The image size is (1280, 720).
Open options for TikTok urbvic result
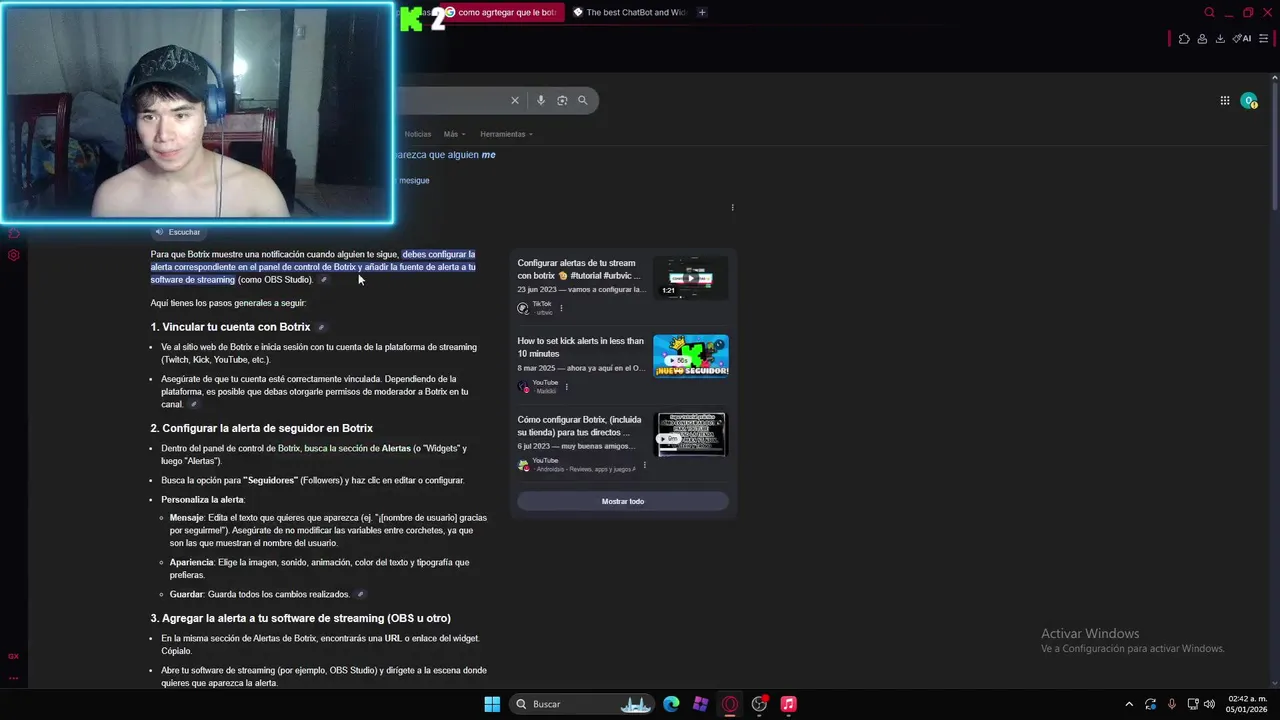561,308
